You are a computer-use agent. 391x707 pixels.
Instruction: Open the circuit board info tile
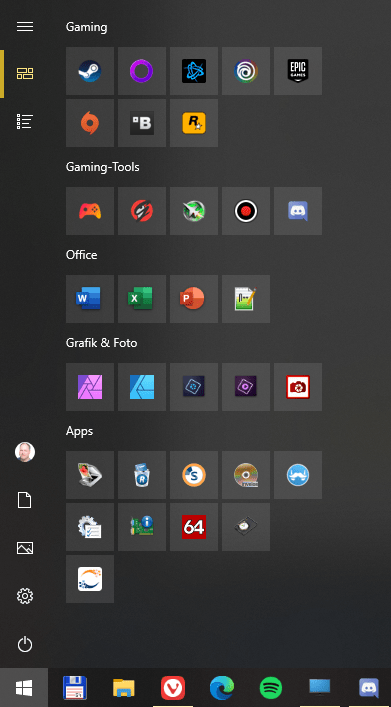coord(142,527)
